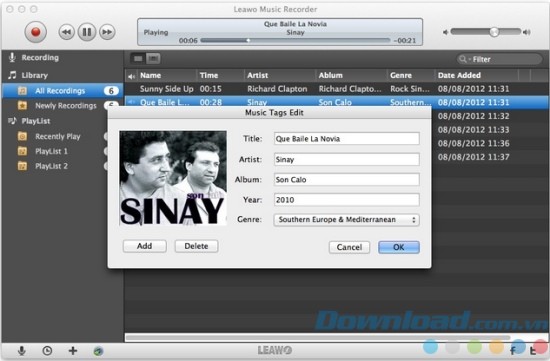550x361 pixels.
Task: Open the Genre dropdown in the tag editor
Action: (x=347, y=220)
